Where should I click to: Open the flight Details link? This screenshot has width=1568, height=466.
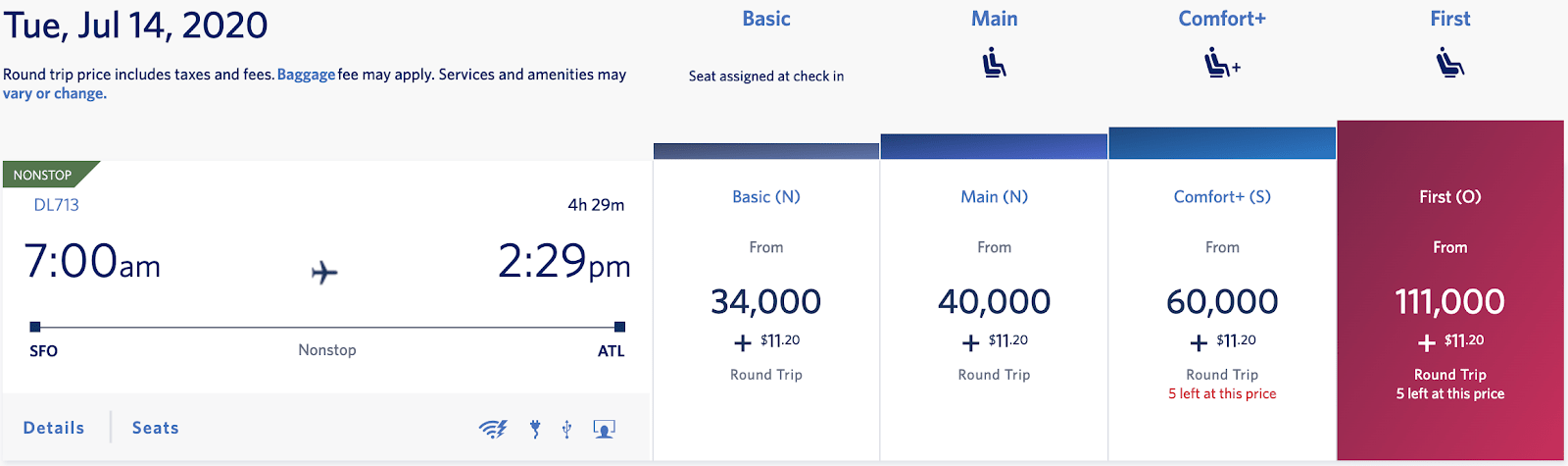pyautogui.click(x=54, y=428)
